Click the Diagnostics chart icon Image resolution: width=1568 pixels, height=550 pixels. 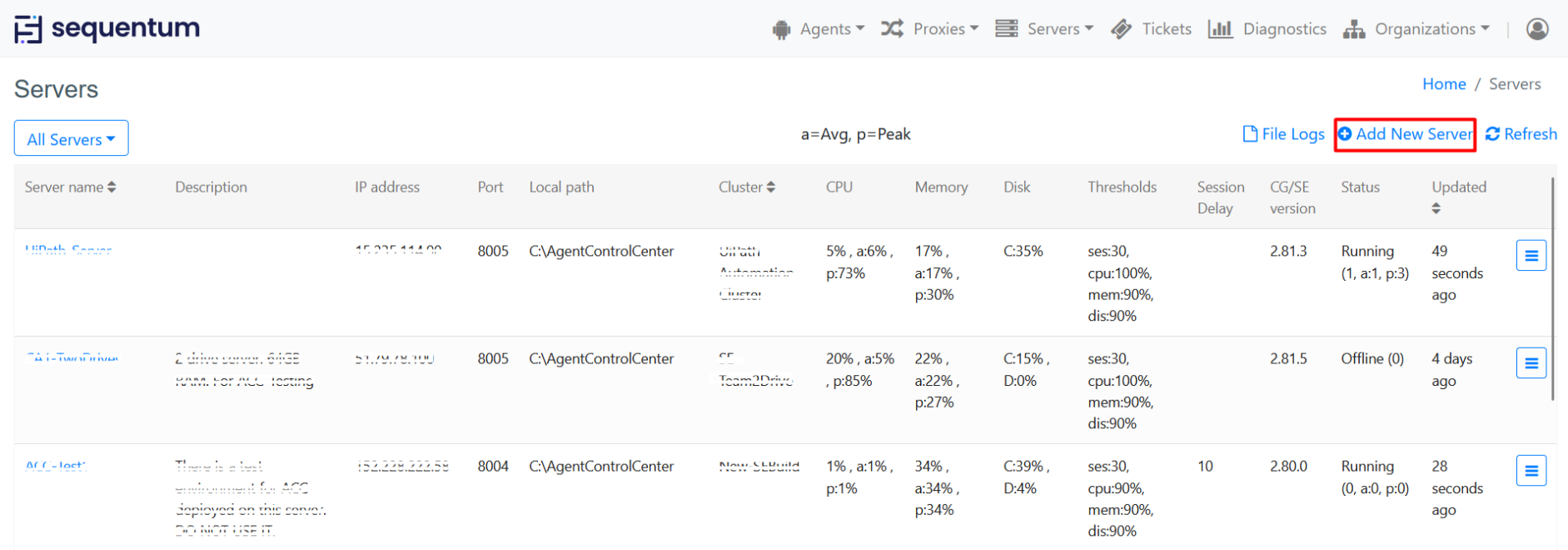pyautogui.click(x=1220, y=29)
